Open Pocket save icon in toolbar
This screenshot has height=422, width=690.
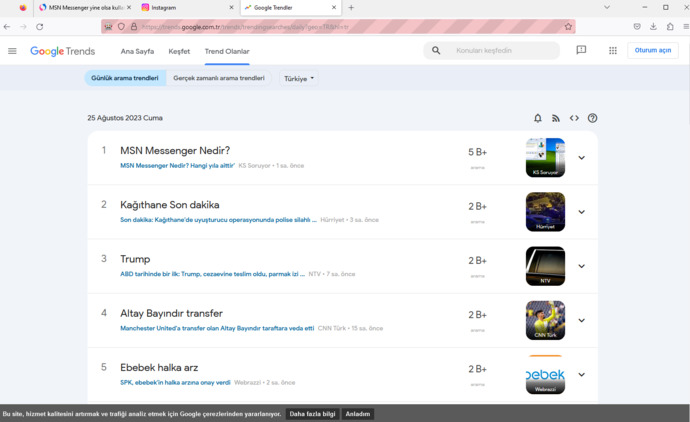click(x=637, y=27)
